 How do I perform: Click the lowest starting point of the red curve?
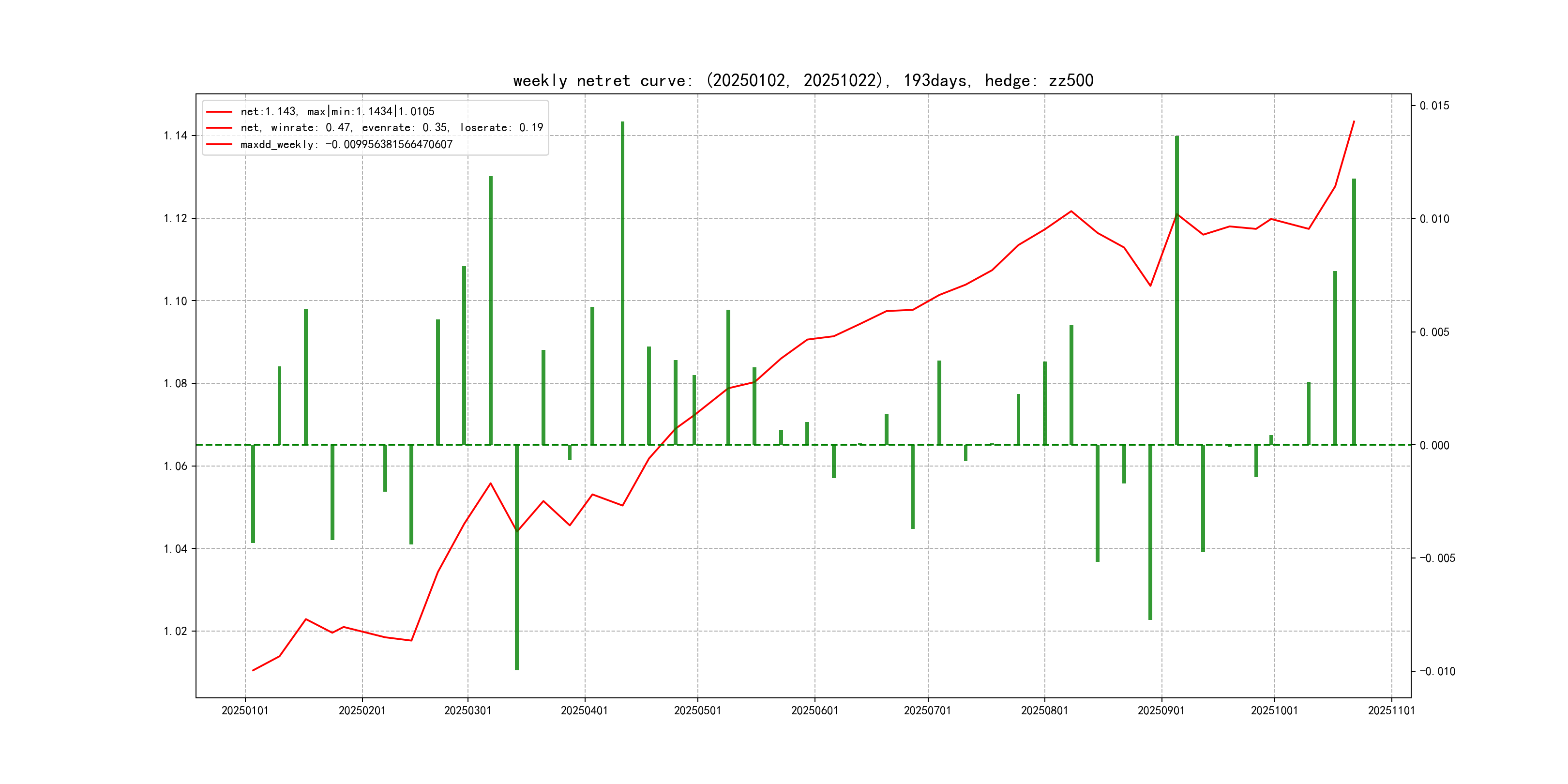coord(253,670)
